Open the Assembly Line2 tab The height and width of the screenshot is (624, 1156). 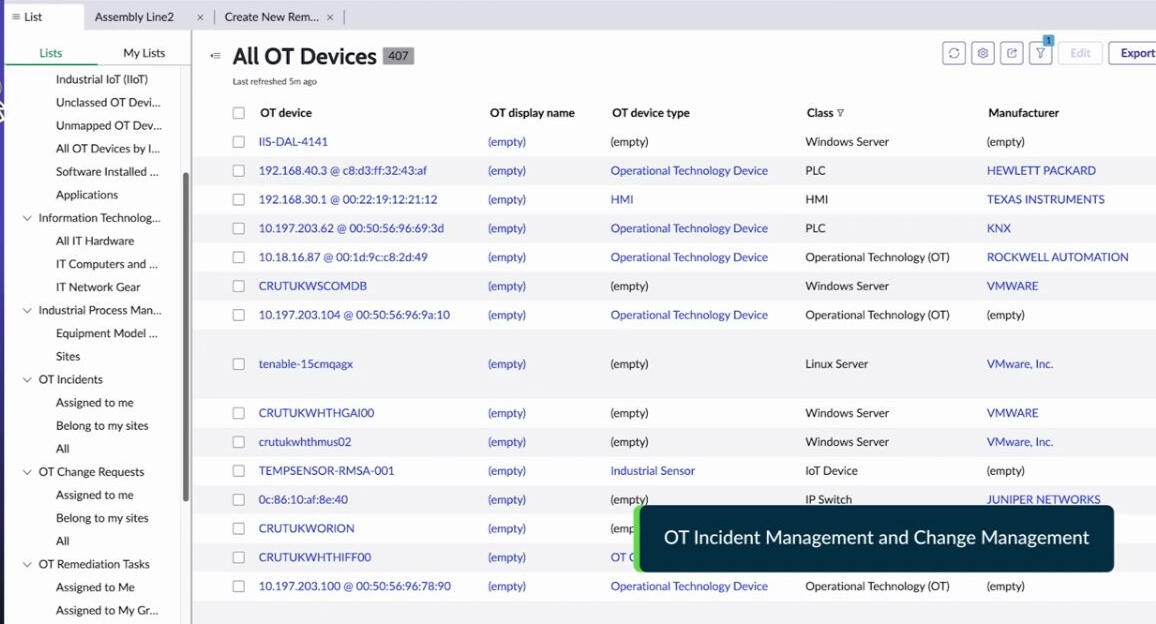[x=134, y=17]
